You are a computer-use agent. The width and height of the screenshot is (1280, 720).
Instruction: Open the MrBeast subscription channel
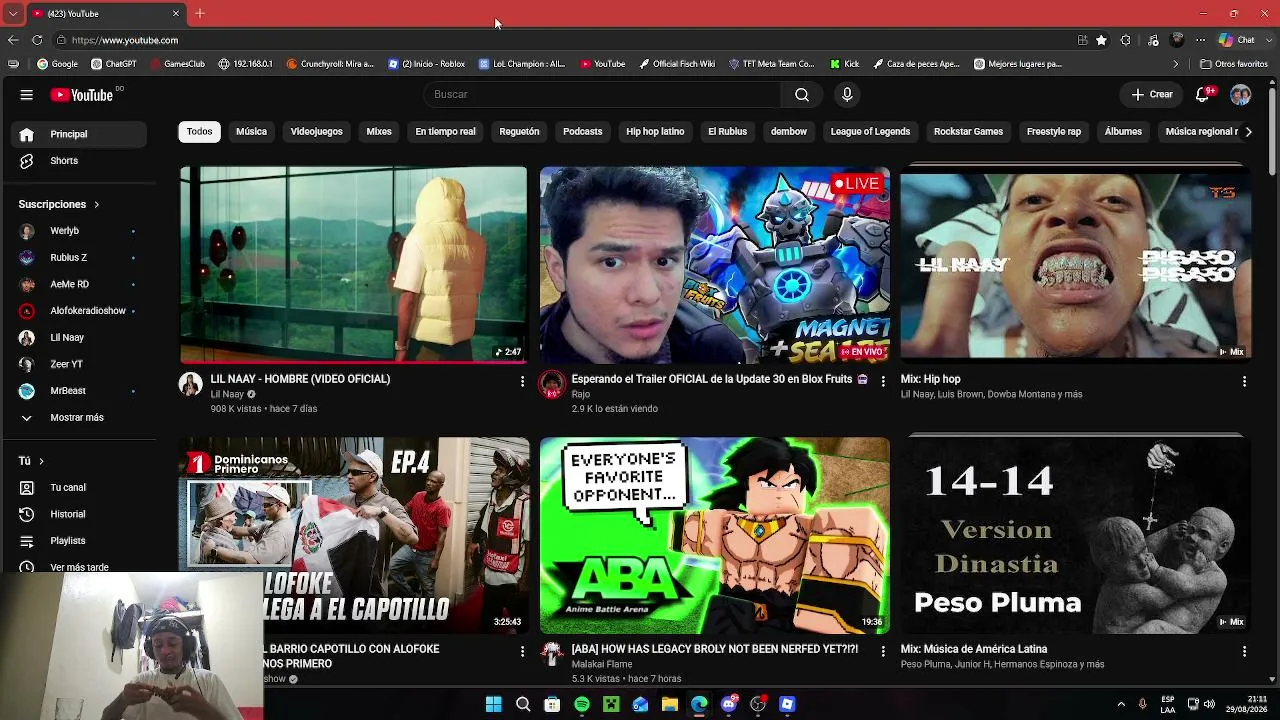77,391
